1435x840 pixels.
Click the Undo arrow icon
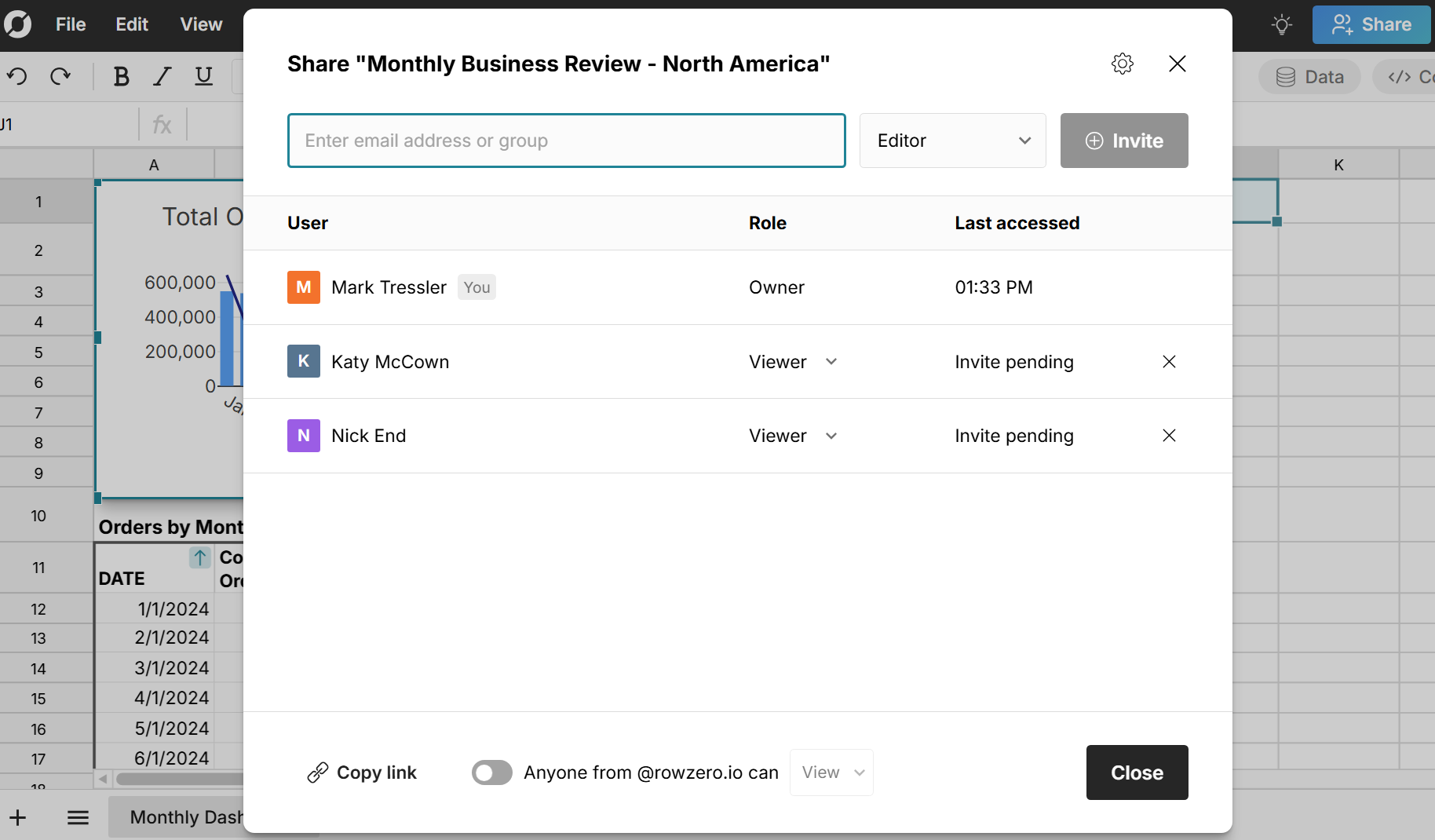pyautogui.click(x=17, y=76)
